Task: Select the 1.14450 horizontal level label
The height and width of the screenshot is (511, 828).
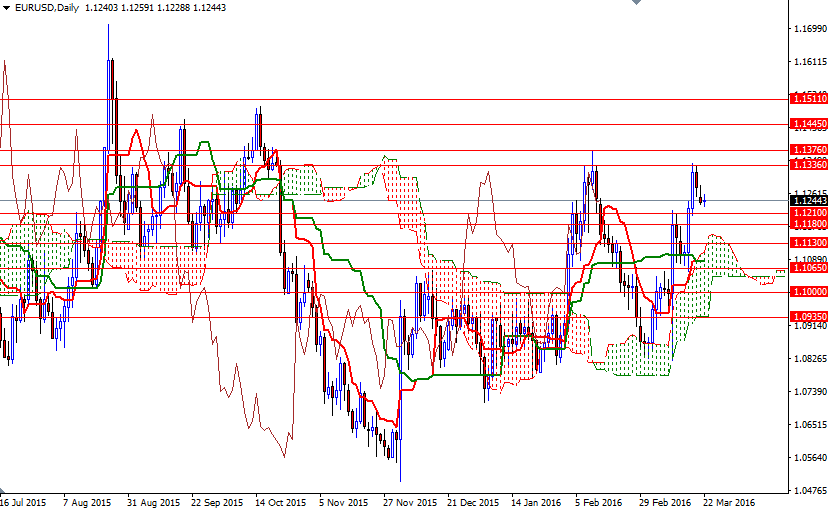Action: pyautogui.click(x=808, y=124)
